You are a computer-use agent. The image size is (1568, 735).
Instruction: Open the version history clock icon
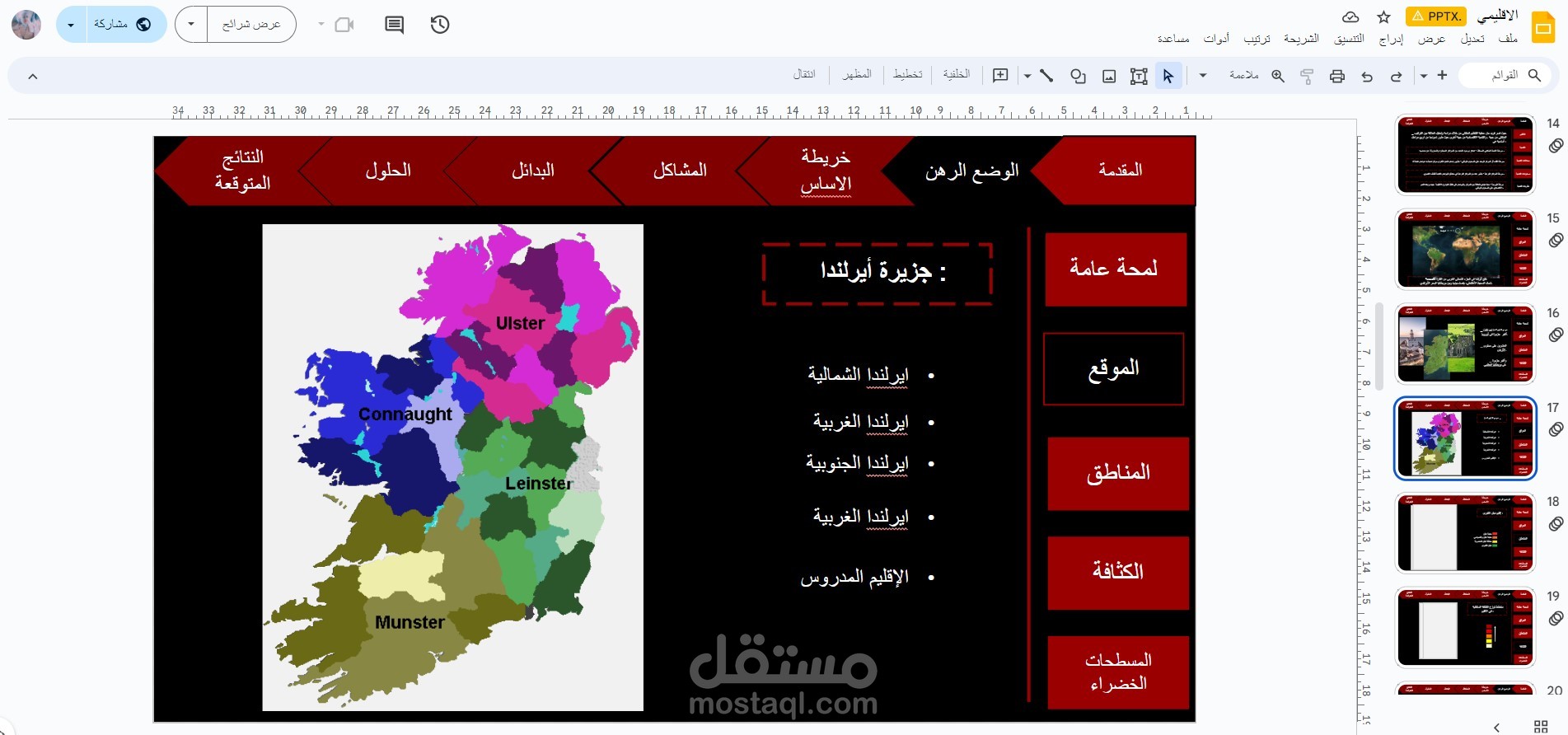pyautogui.click(x=440, y=25)
